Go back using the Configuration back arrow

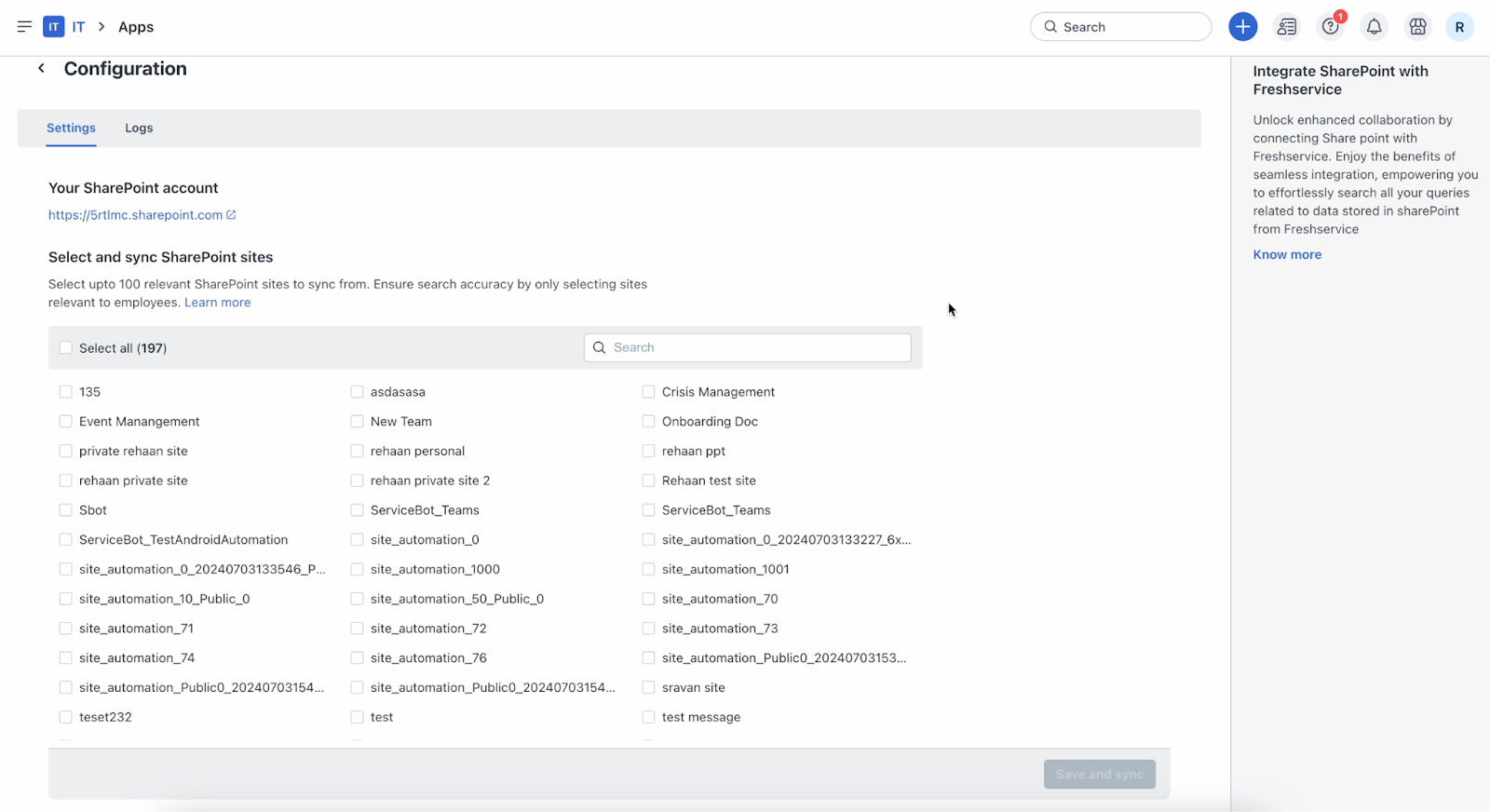tap(41, 68)
